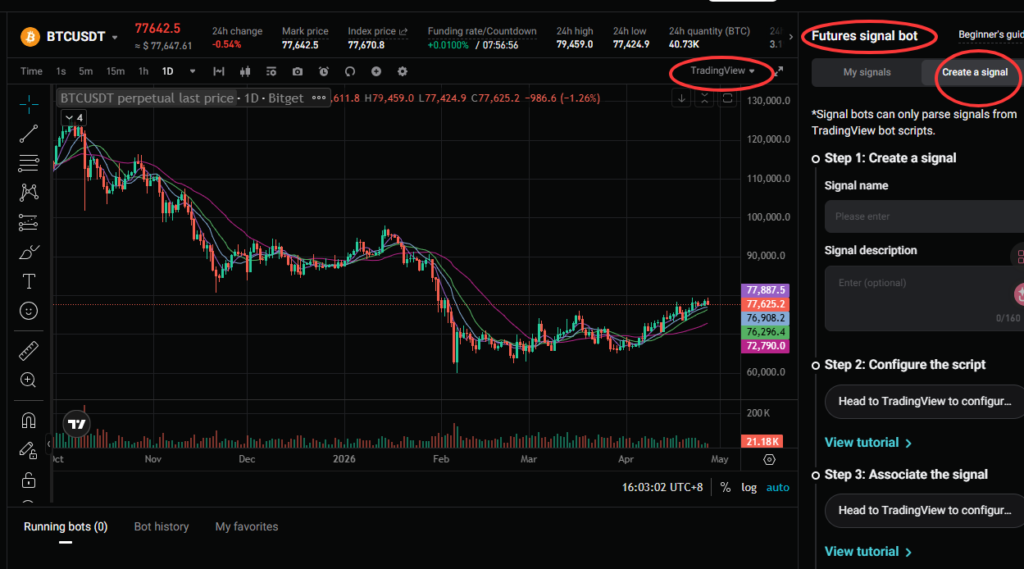Toggle log scale mode
The width and height of the screenshot is (1024, 569).
pos(748,487)
